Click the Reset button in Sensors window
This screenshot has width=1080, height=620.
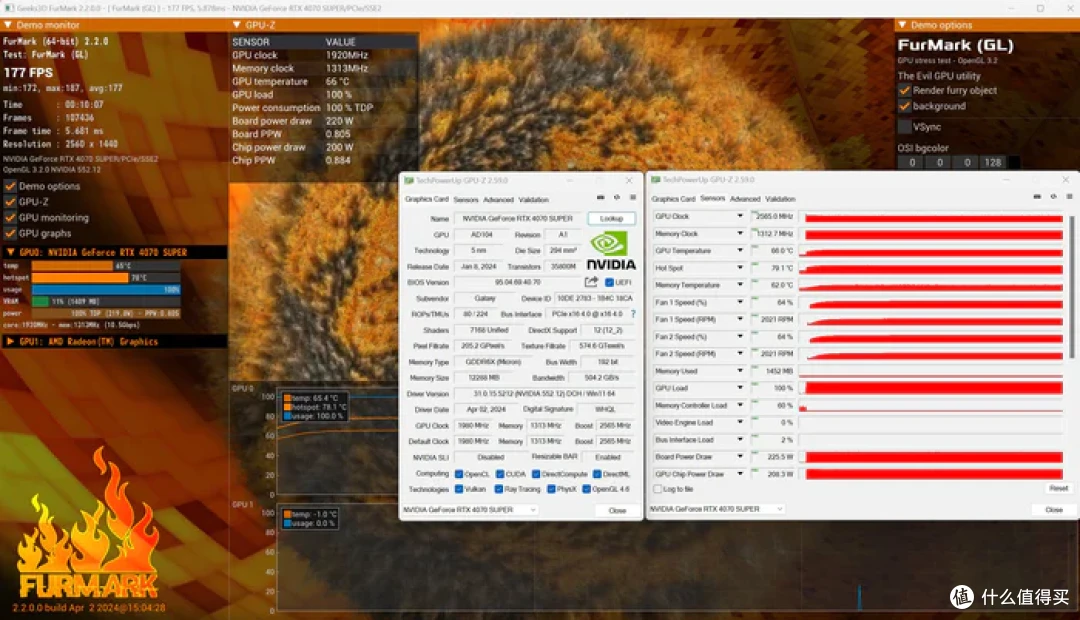pyautogui.click(x=1059, y=488)
